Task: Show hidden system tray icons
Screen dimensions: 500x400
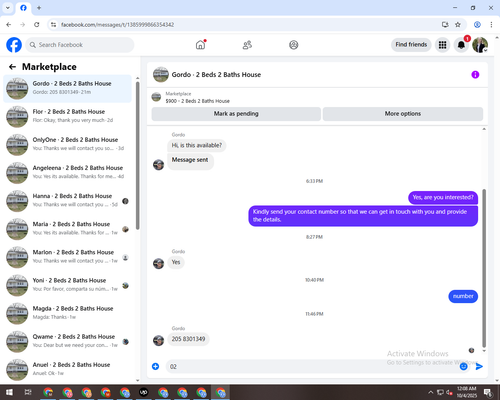Action: [x=430, y=392]
